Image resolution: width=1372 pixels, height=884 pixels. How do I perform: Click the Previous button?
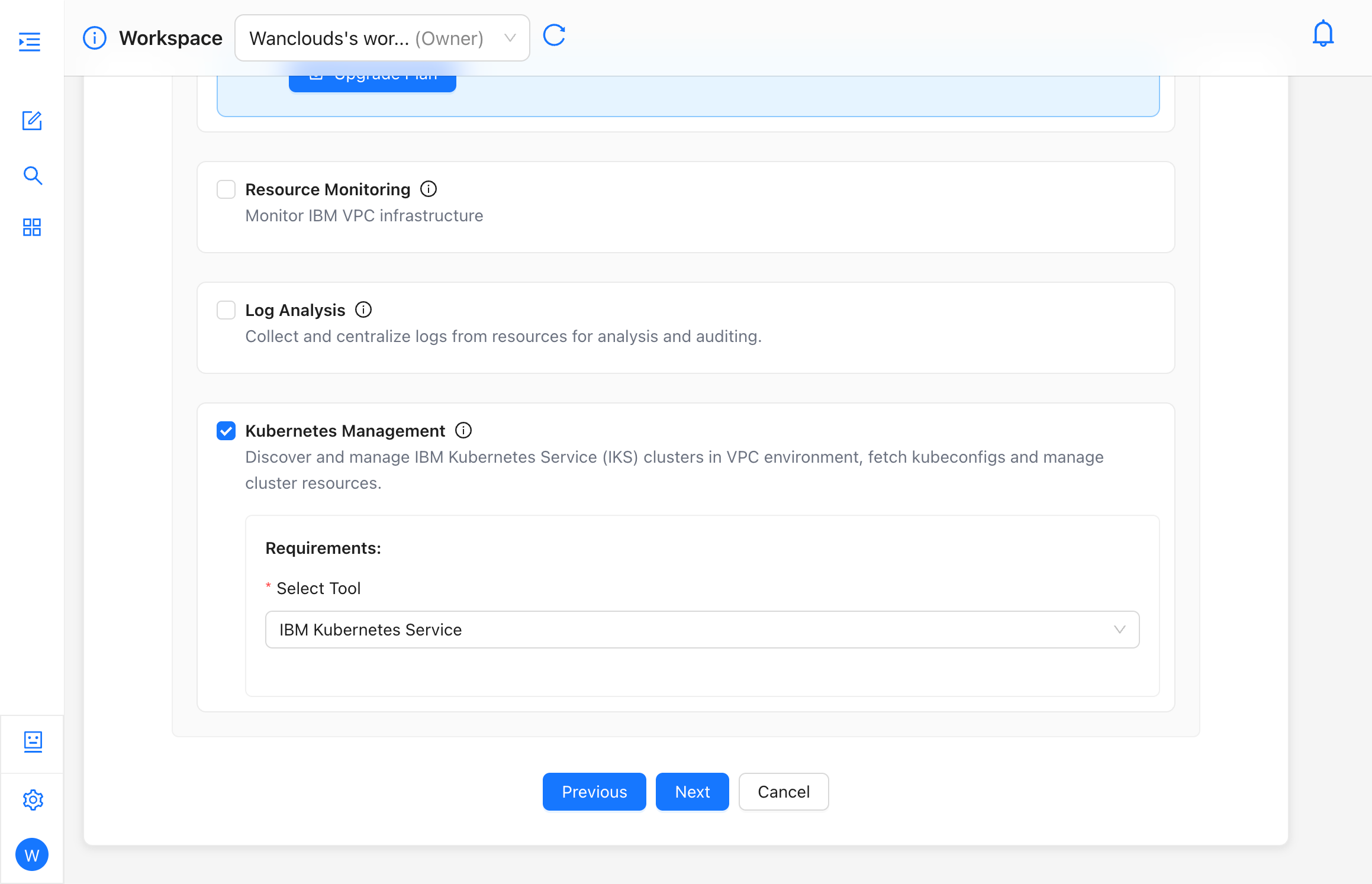594,792
